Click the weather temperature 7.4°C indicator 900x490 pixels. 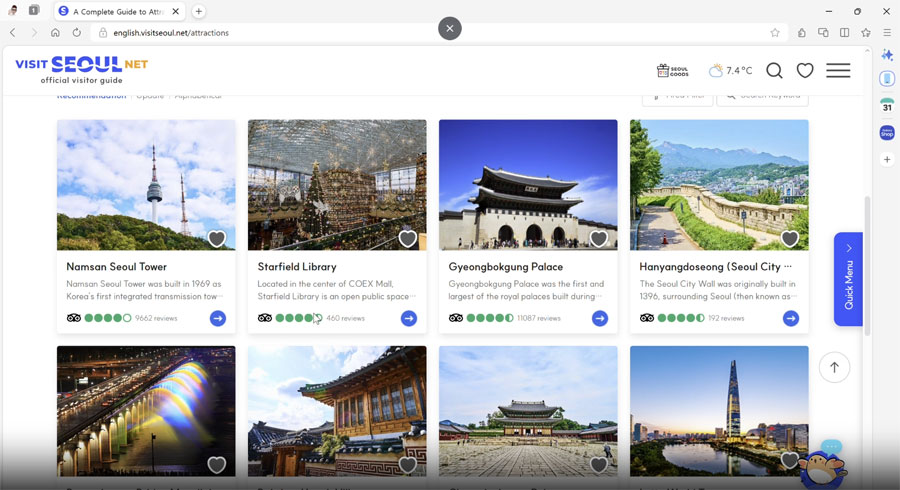coord(730,71)
